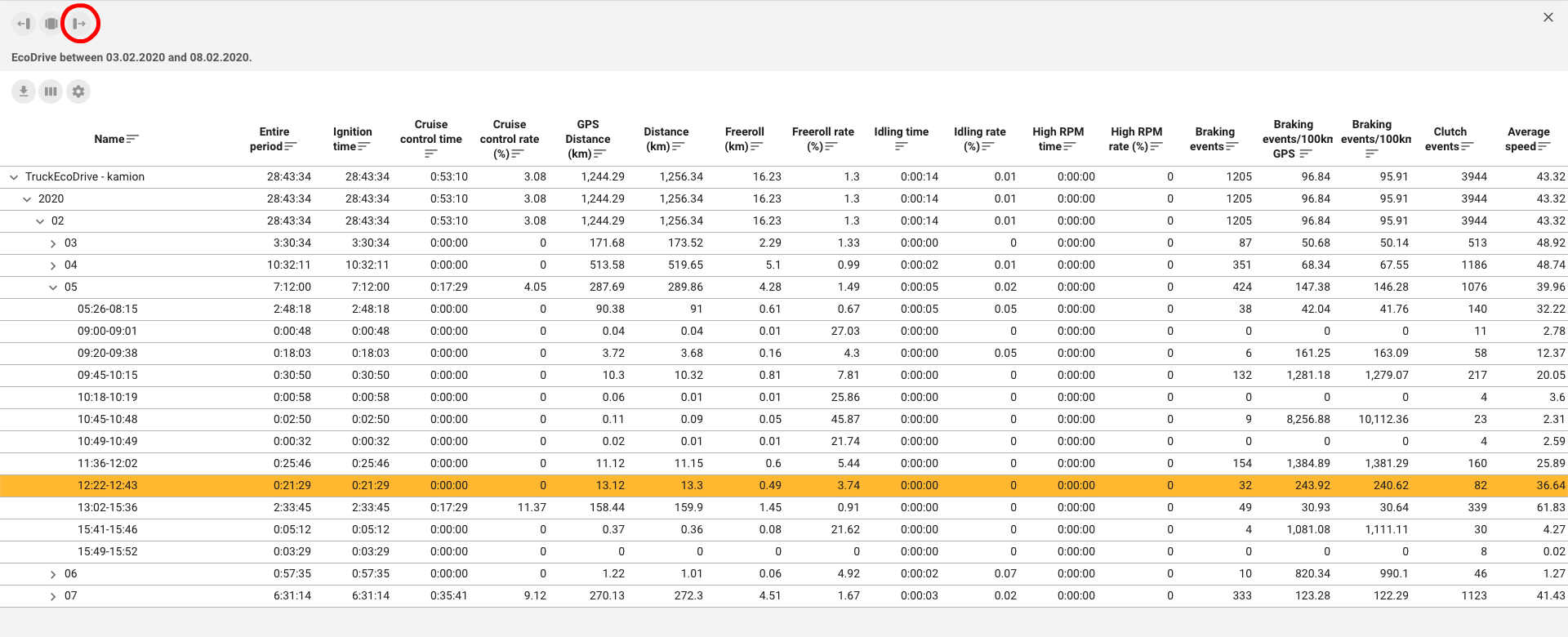Viewport: 1568px width, 637px height.
Task: Open table settings gear icon
Action: (78, 91)
